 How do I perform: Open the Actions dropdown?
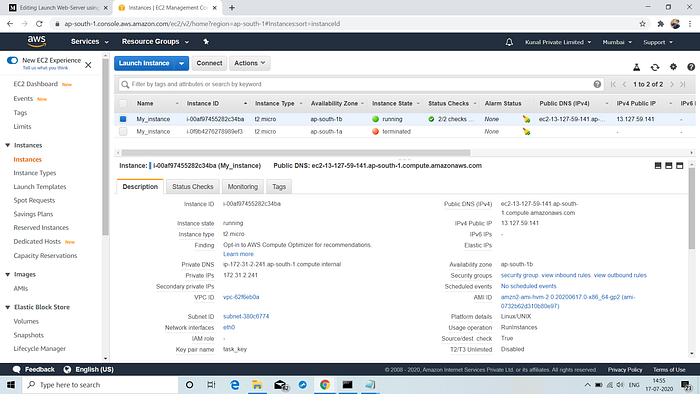coord(250,63)
